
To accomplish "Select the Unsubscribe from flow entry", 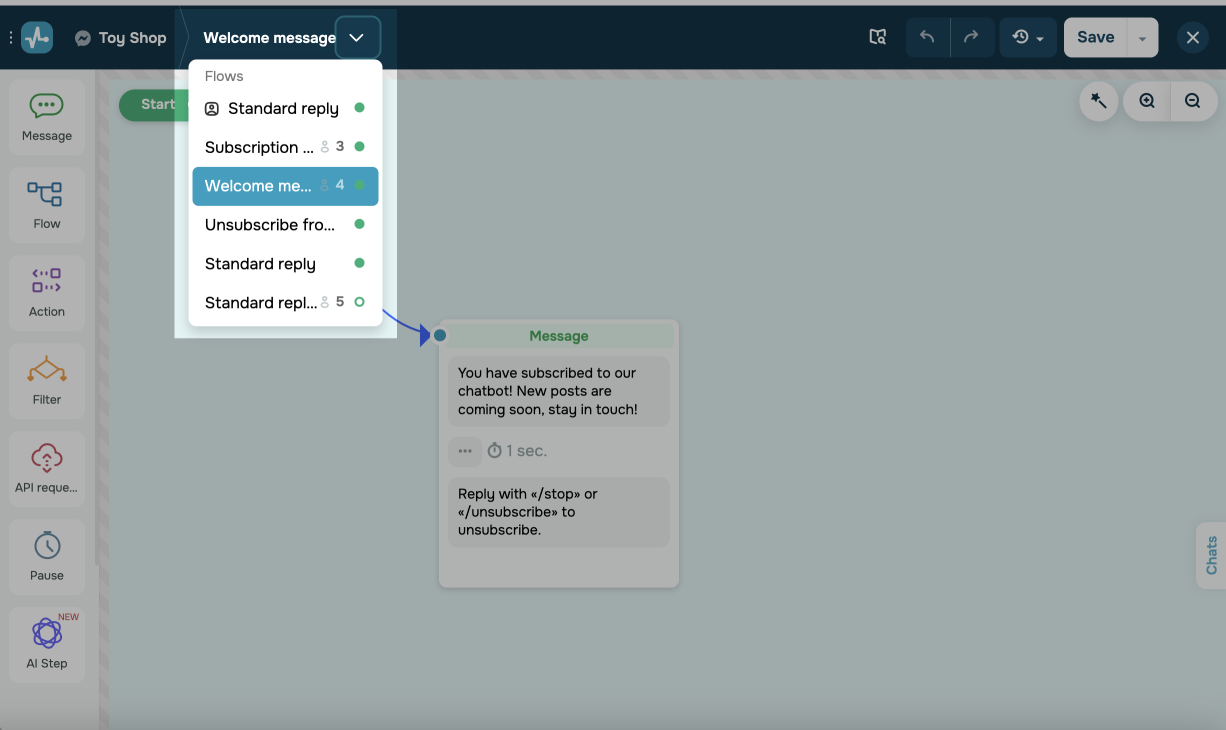I will click(x=285, y=225).
